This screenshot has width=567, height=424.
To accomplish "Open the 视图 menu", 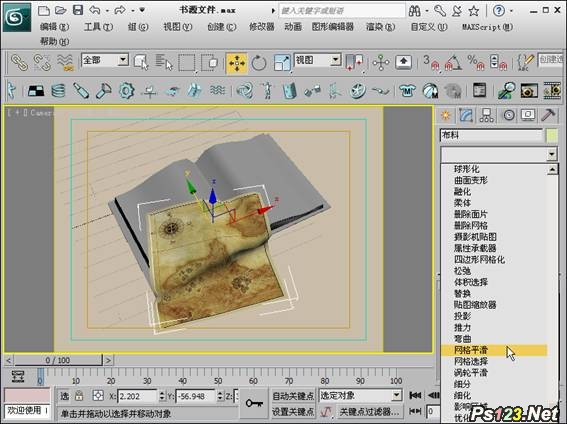I will (178, 27).
